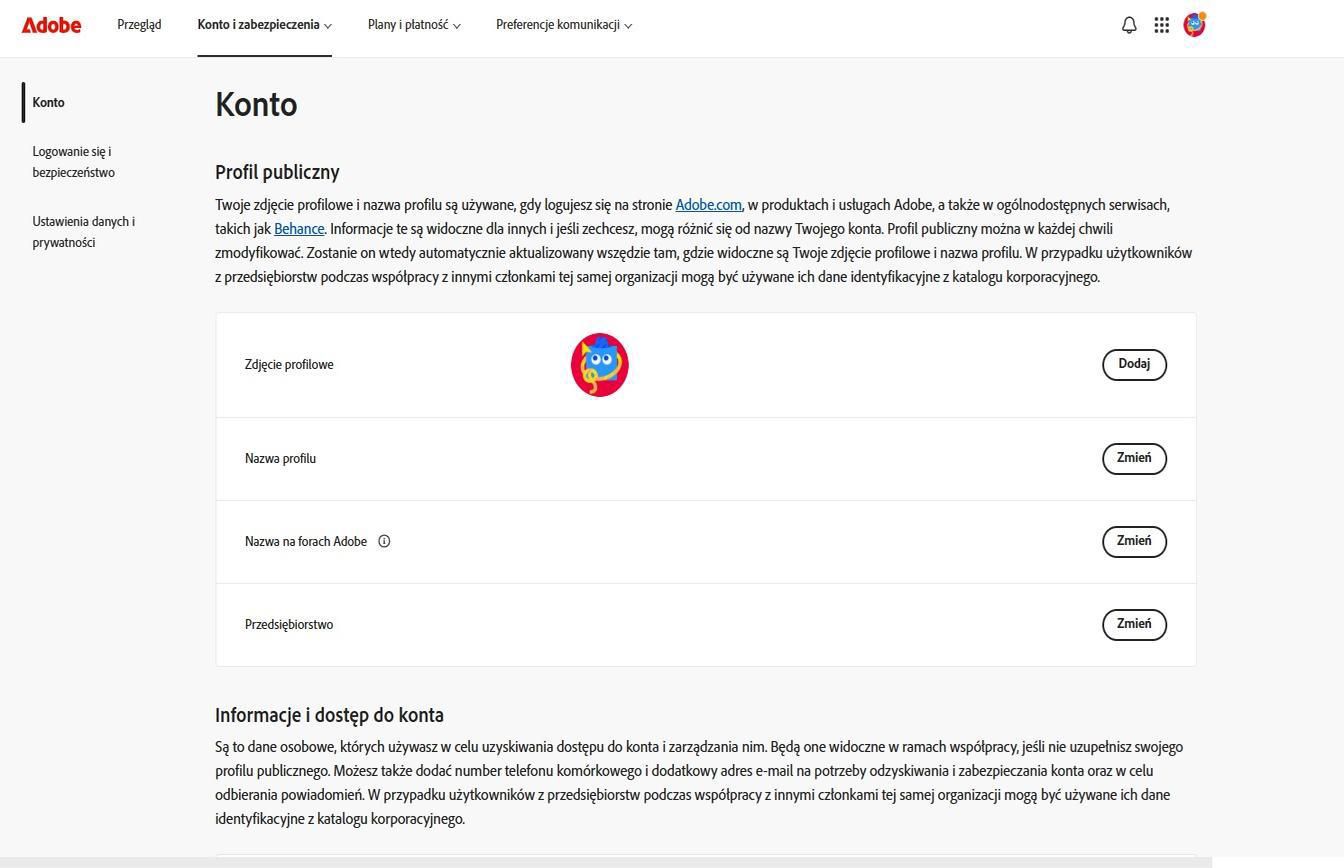Follow the Adobe.com link
Screen dimensions: 1344x868
(x=708, y=205)
